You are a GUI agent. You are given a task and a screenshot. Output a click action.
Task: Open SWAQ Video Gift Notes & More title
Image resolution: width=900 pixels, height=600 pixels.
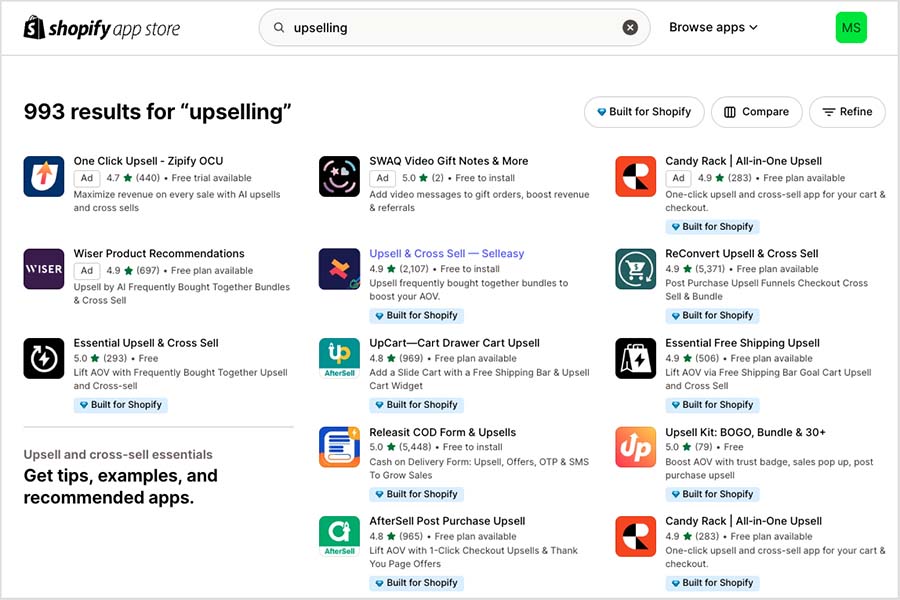click(449, 161)
